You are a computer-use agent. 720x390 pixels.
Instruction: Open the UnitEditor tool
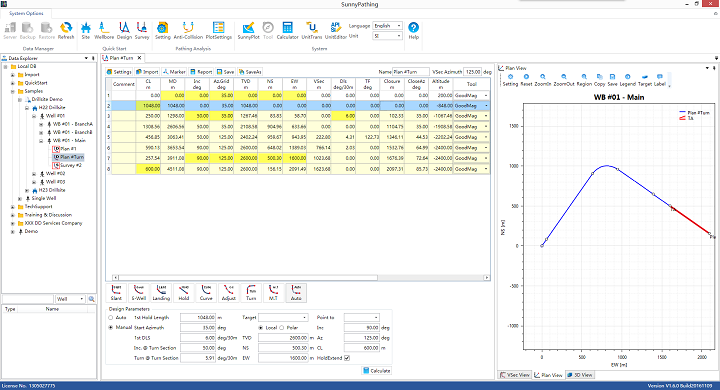click(336, 30)
